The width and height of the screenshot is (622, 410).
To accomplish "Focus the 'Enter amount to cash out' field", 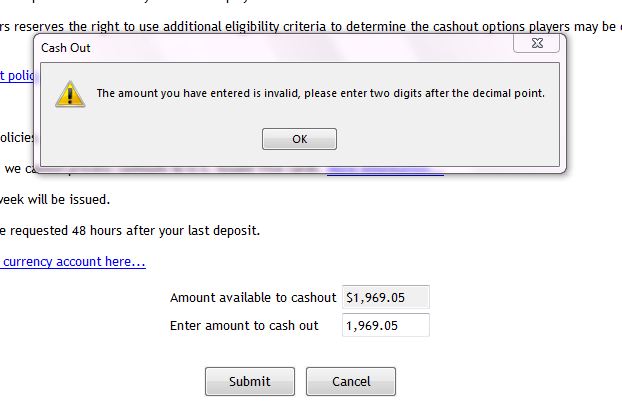I will [x=385, y=325].
